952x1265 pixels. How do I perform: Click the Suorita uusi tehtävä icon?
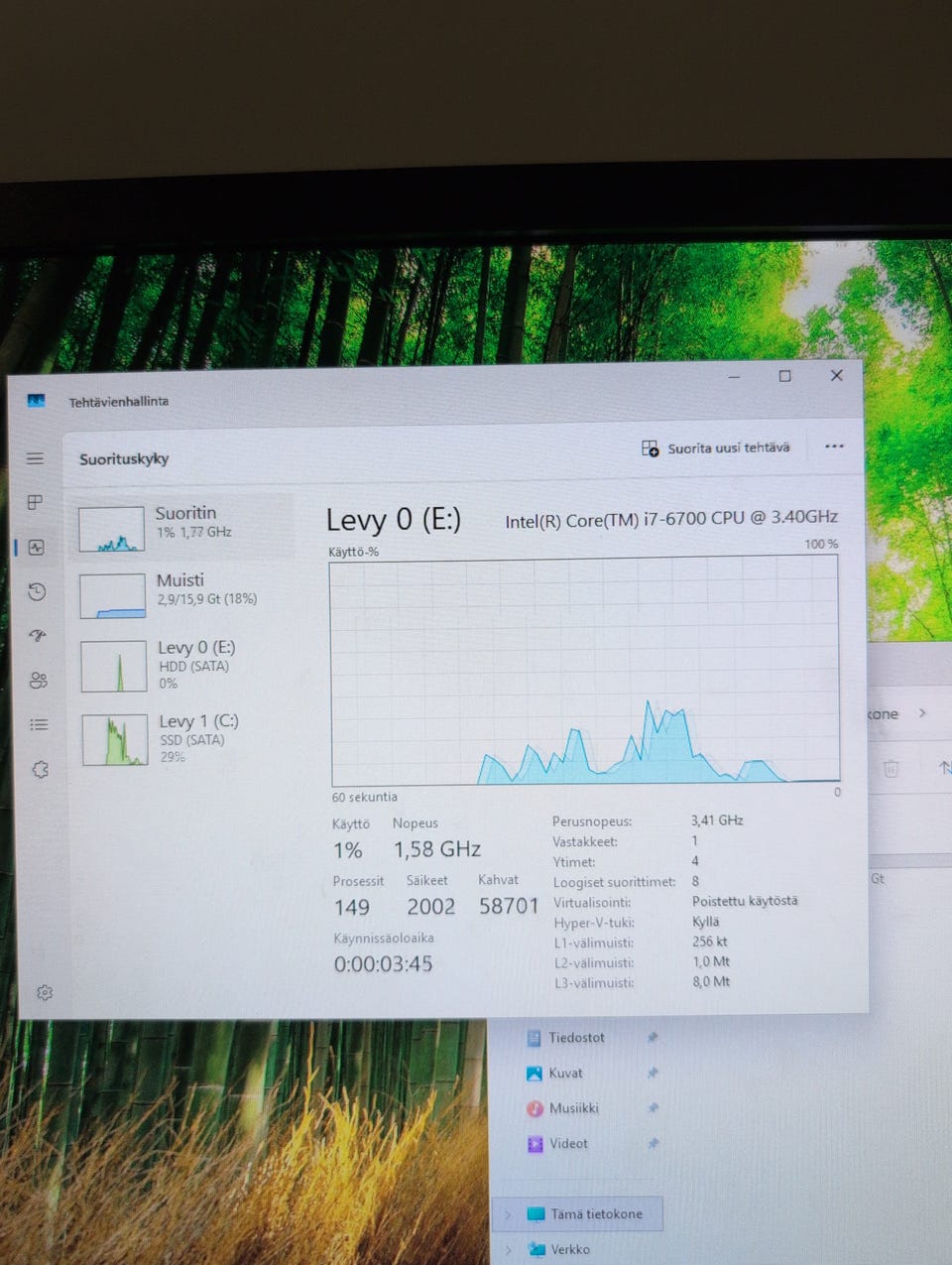point(650,448)
